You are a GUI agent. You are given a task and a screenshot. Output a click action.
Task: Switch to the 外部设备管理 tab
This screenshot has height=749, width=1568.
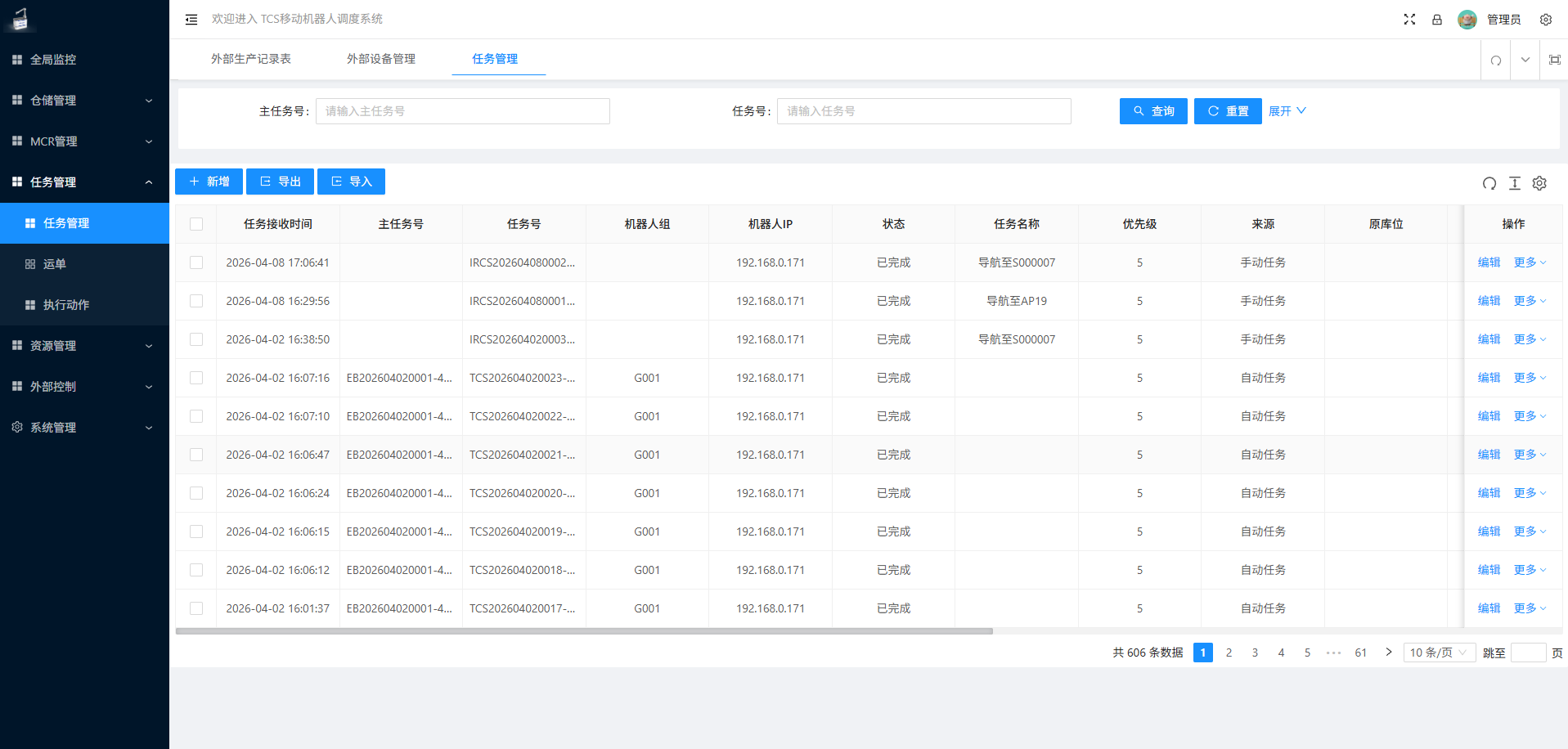pos(381,59)
